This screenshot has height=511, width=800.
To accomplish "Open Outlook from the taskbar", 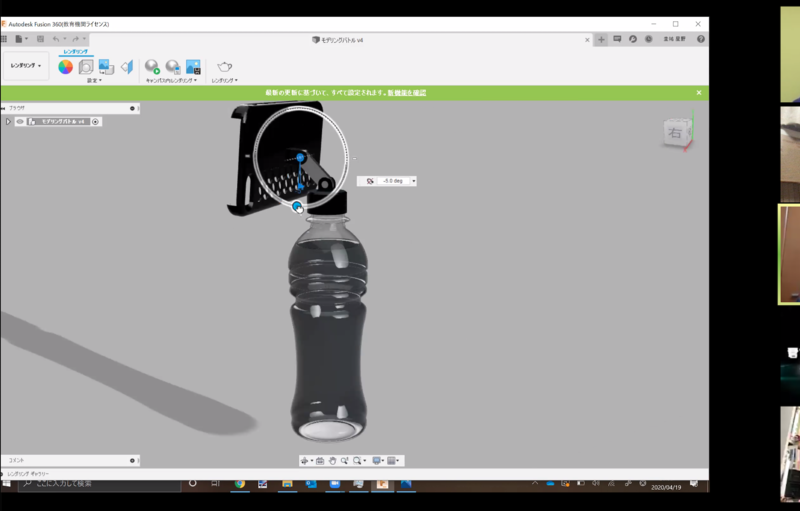I will pos(311,483).
